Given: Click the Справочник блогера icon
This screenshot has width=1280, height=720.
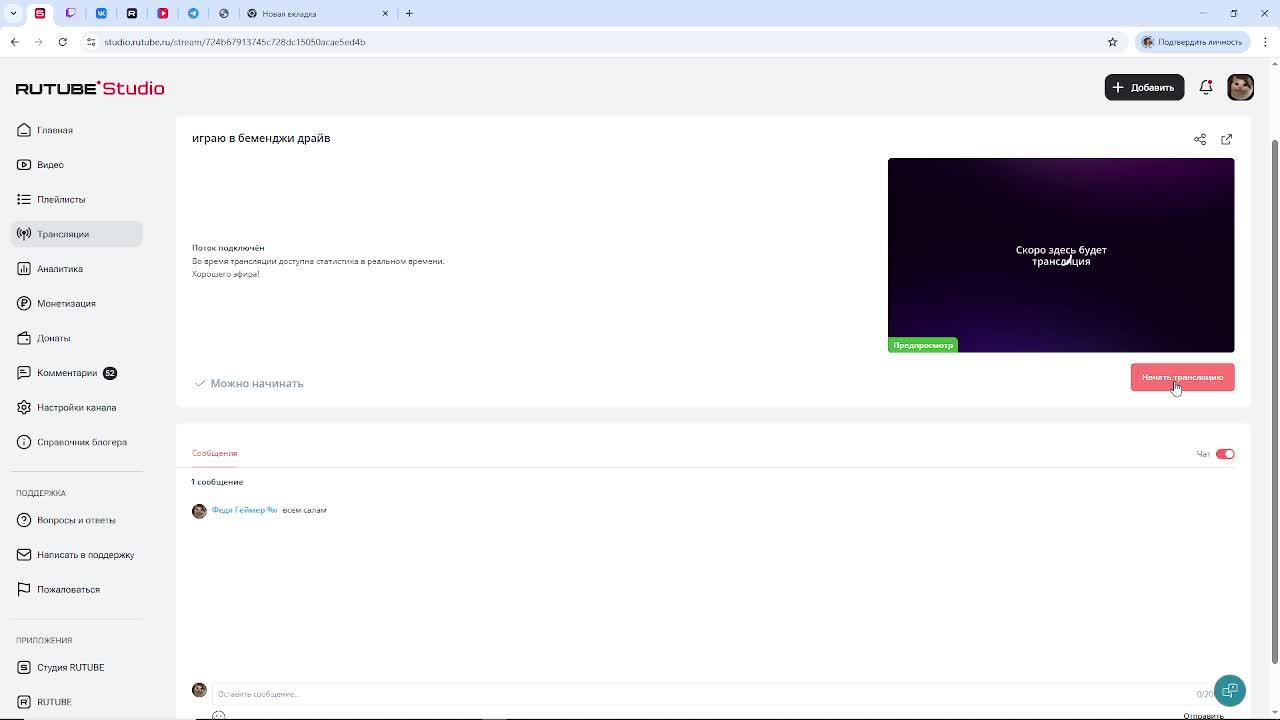Looking at the screenshot, I should [x=24, y=442].
